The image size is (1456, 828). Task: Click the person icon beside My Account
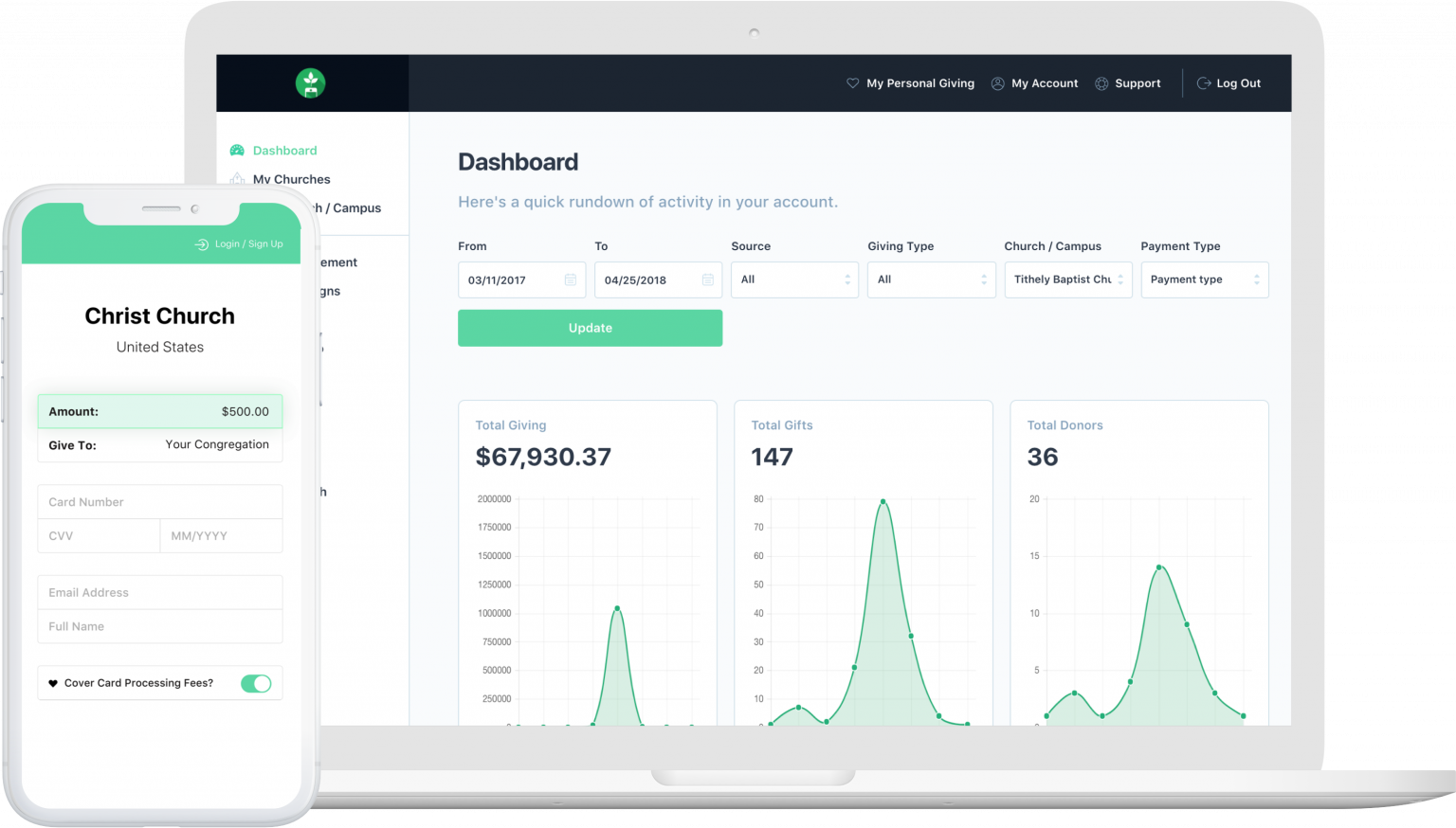997,83
